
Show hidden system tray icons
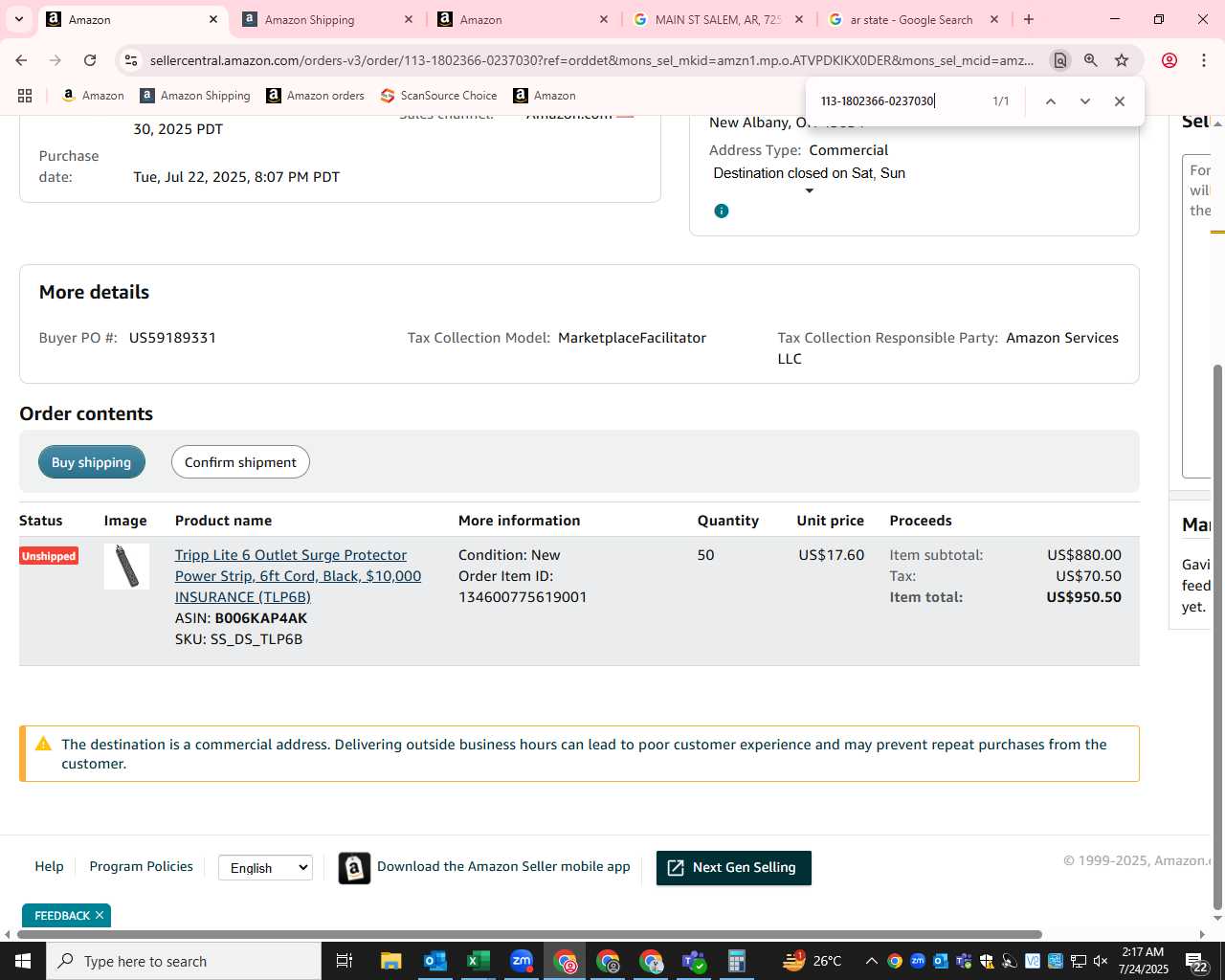[871, 961]
